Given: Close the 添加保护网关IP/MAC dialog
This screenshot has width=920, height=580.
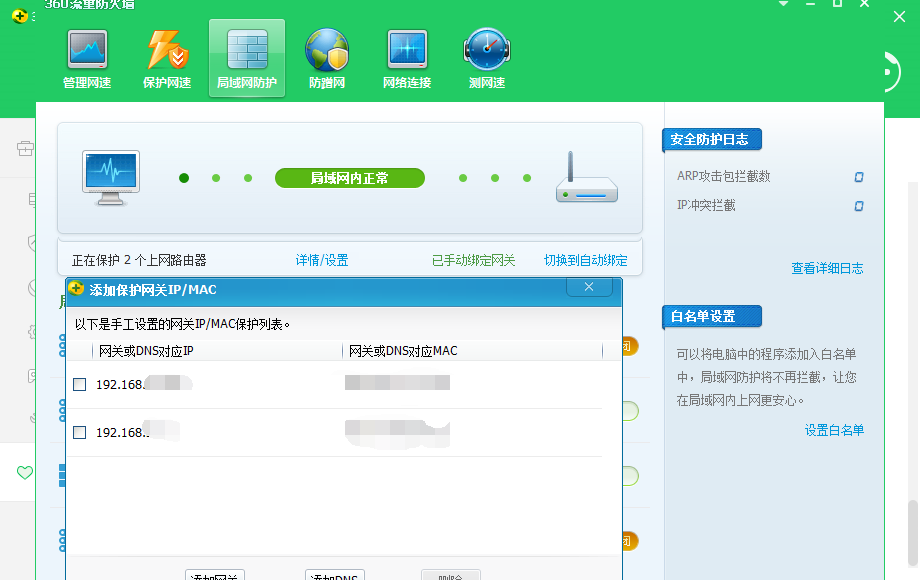Looking at the screenshot, I should tap(589, 287).
